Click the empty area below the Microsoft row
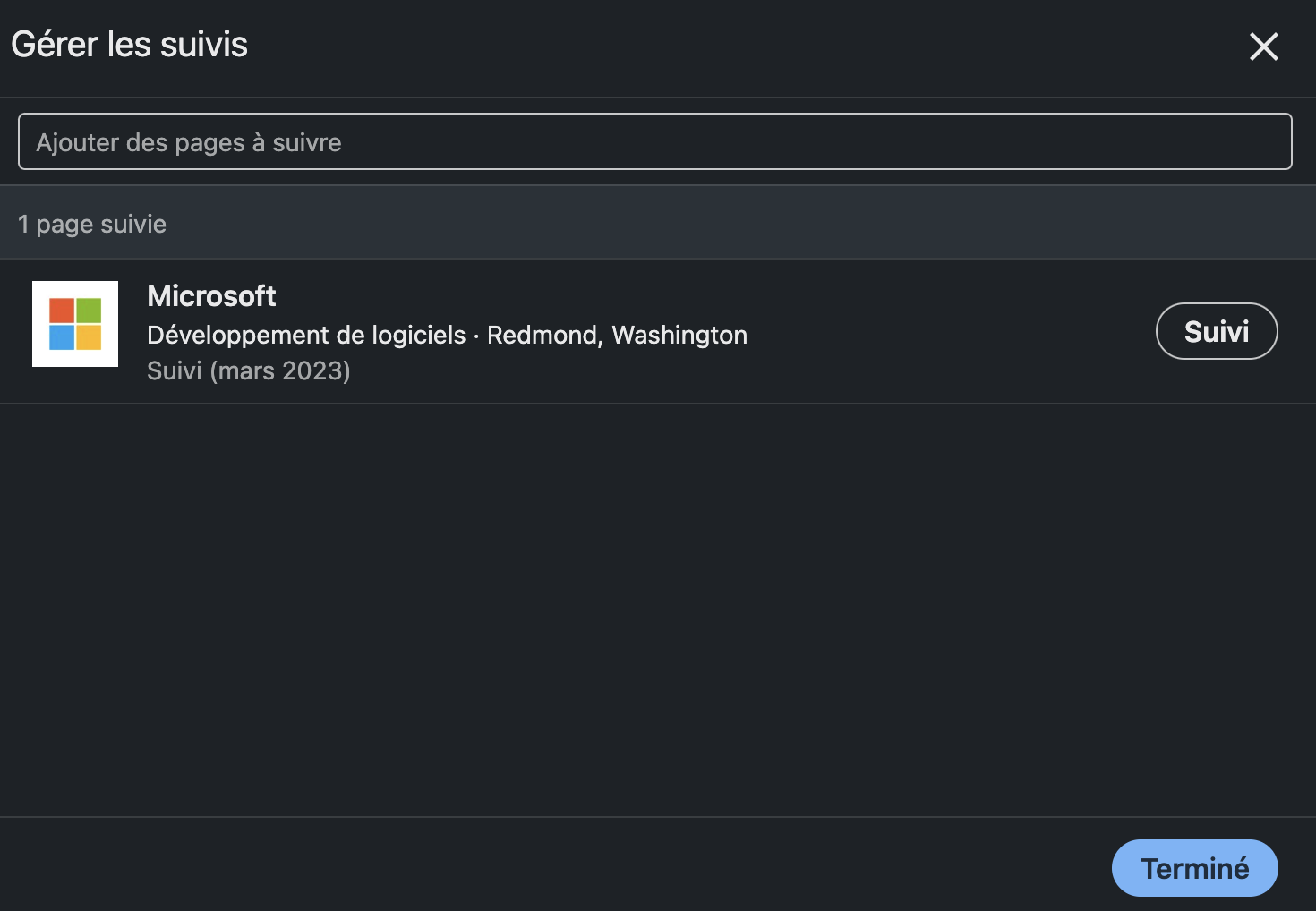Screen dimensions: 1316x911 (657, 609)
